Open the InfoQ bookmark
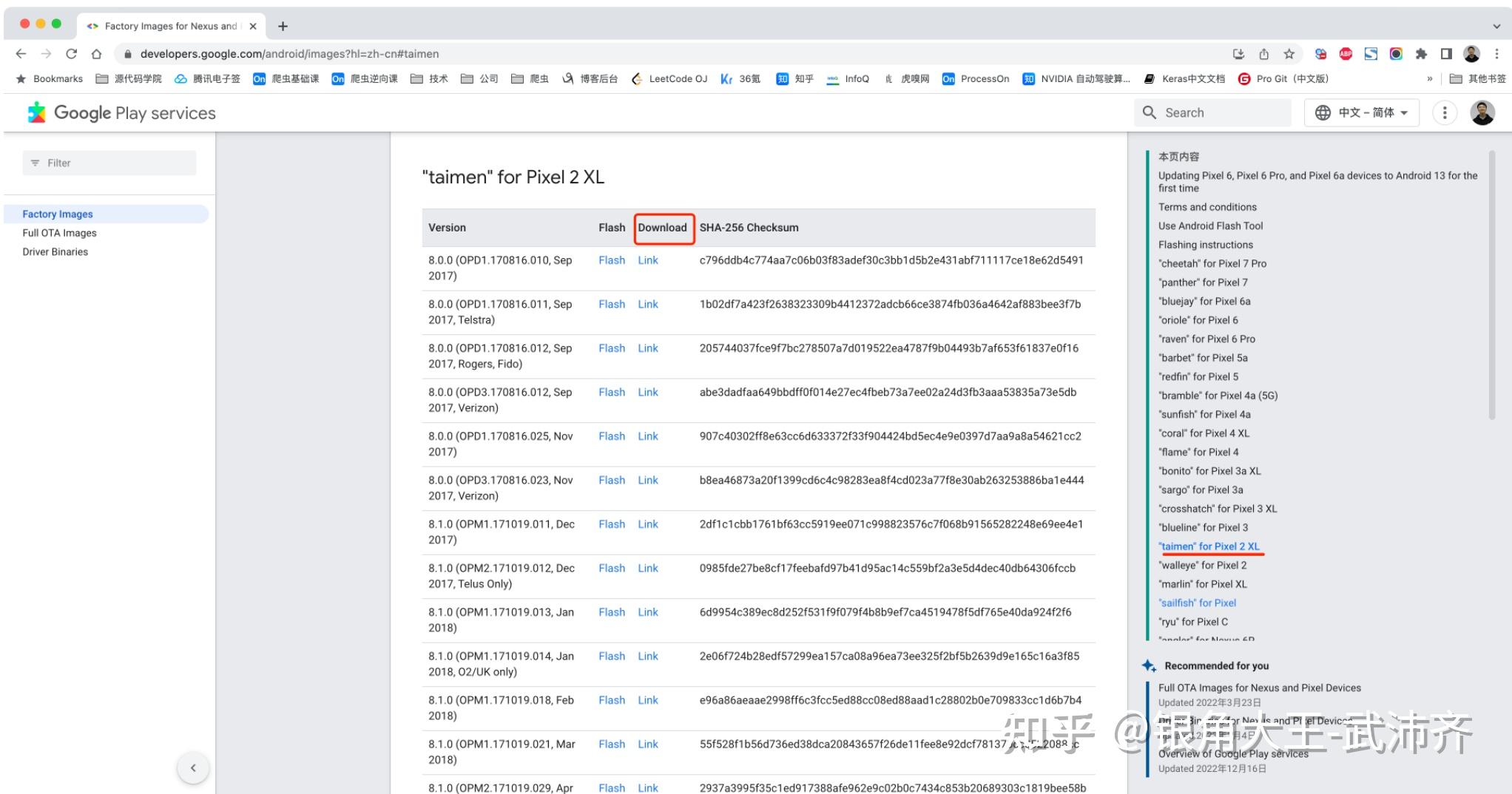1512x794 pixels. pyautogui.click(x=848, y=78)
